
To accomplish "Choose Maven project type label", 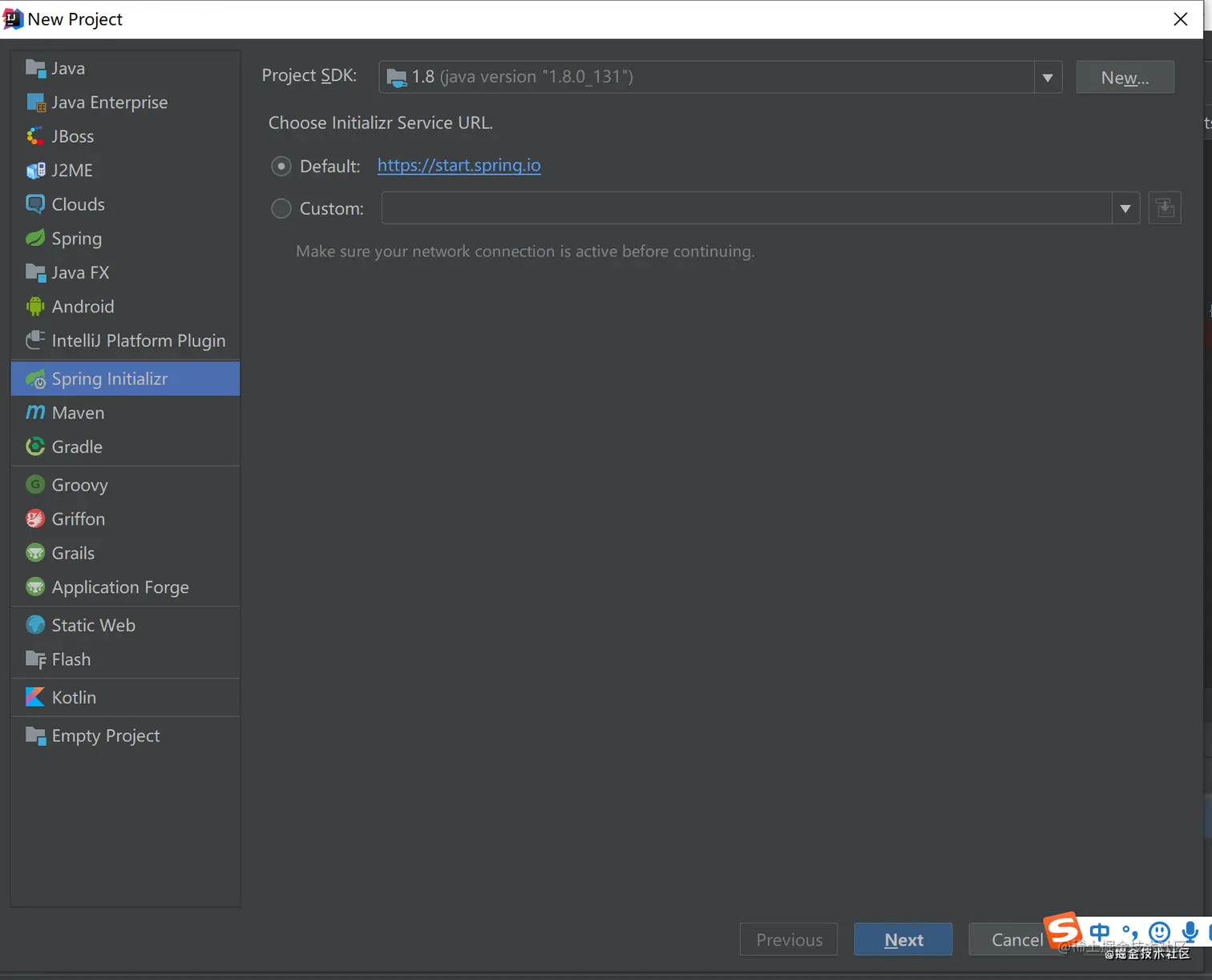I will (x=78, y=413).
